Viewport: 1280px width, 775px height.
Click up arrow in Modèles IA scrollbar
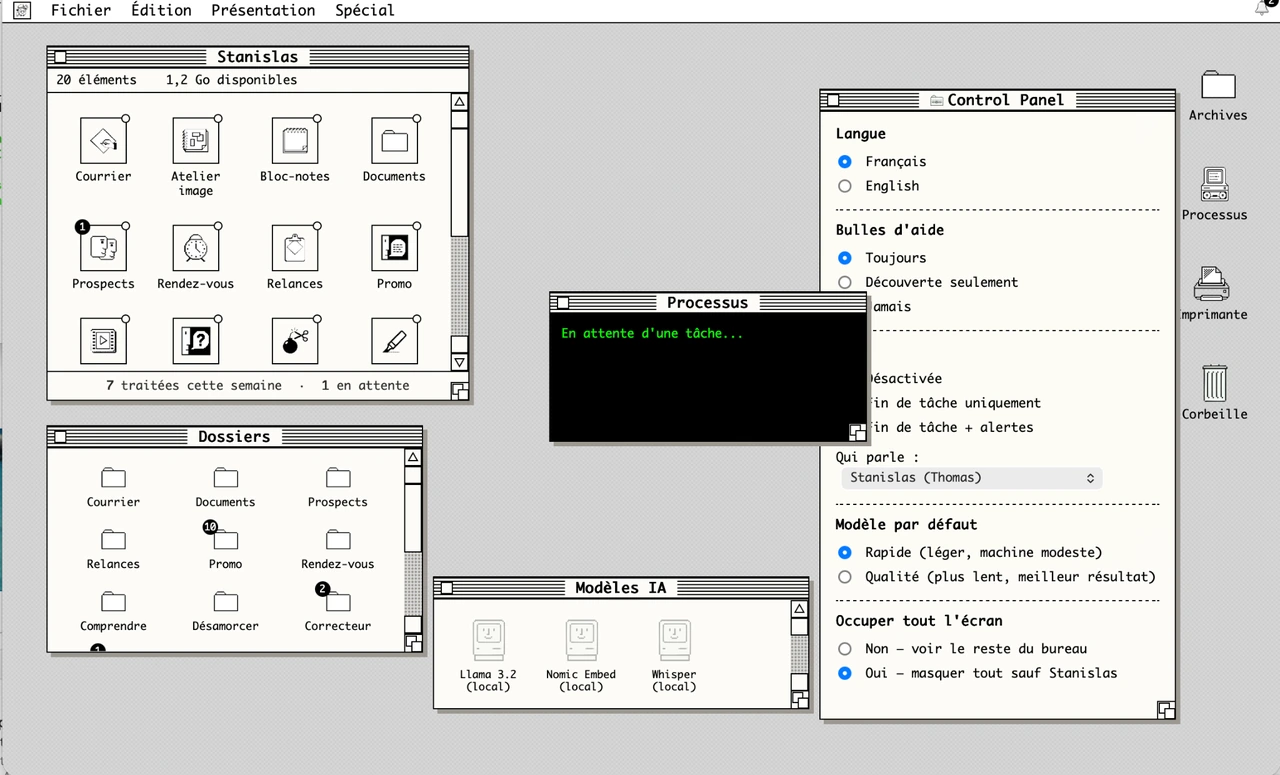point(799,609)
